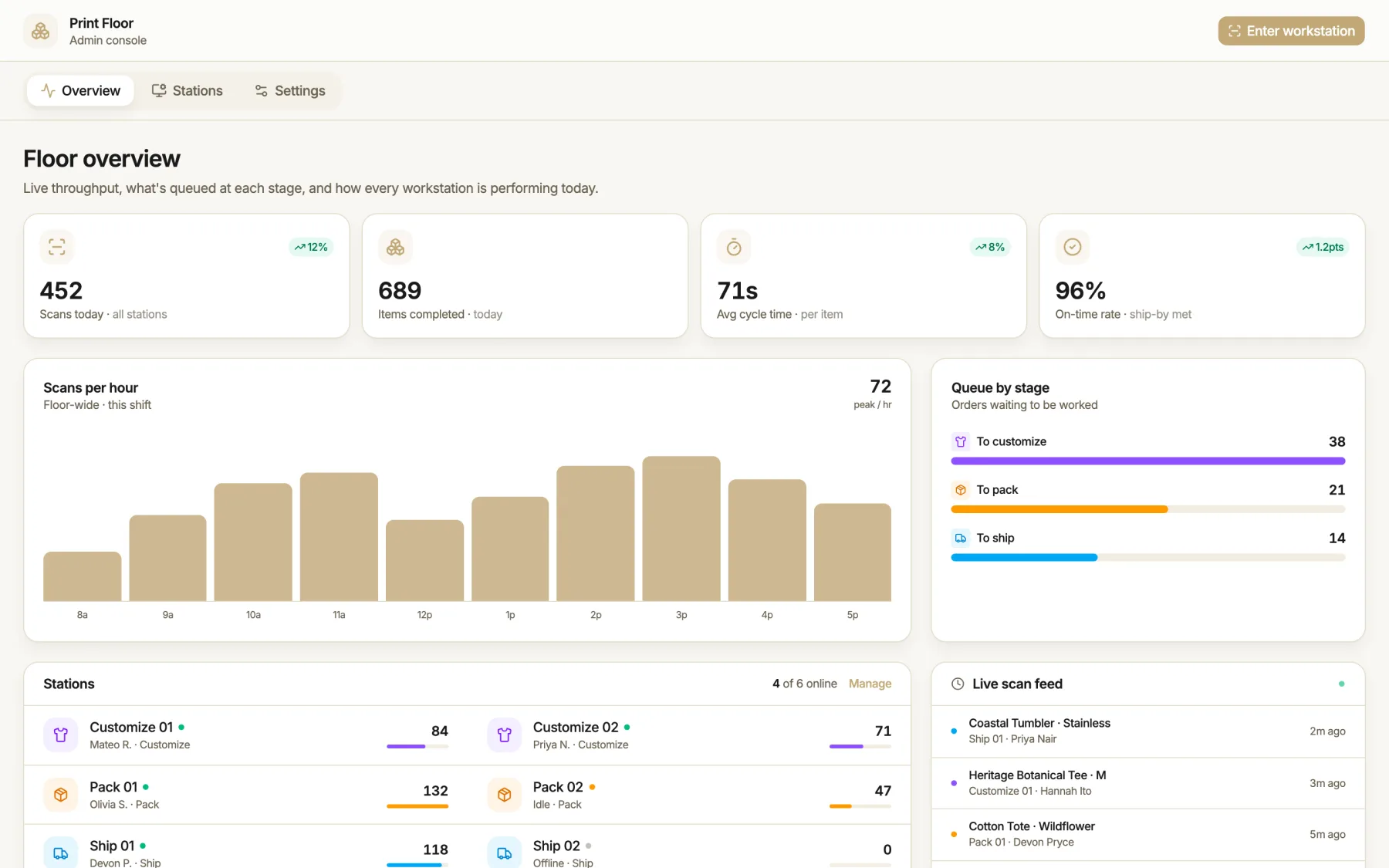This screenshot has height=868, width=1389.
Task: Click the 12% trend badge
Action: 311,247
